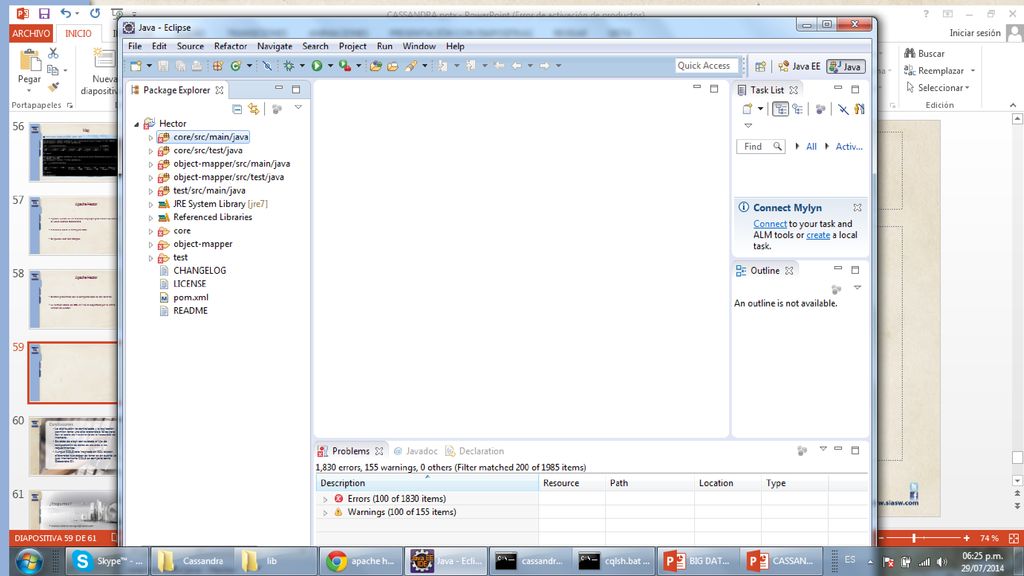Click the New Task icon in Task List
Image resolution: width=1024 pixels, height=576 pixels.
coord(748,109)
